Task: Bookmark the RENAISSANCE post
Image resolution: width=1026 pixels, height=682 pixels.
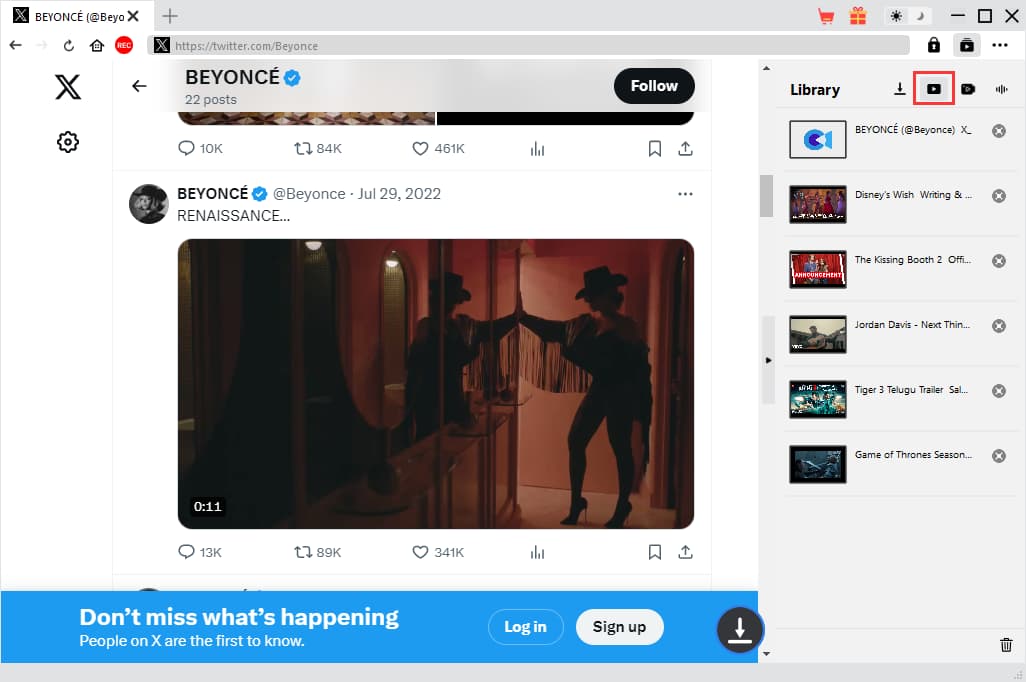Action: coord(654,552)
